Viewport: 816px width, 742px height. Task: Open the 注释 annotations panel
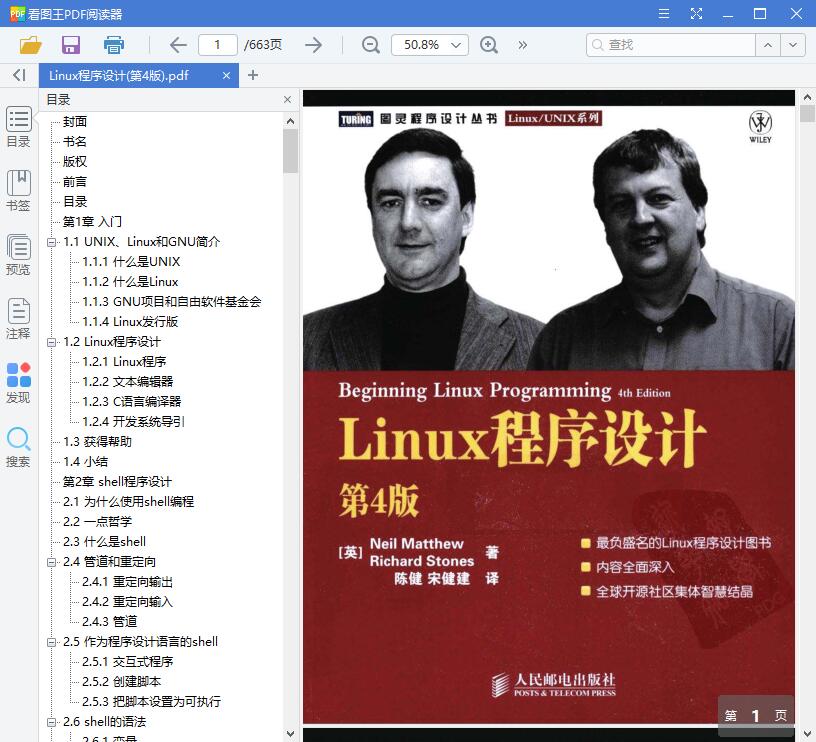[18, 319]
